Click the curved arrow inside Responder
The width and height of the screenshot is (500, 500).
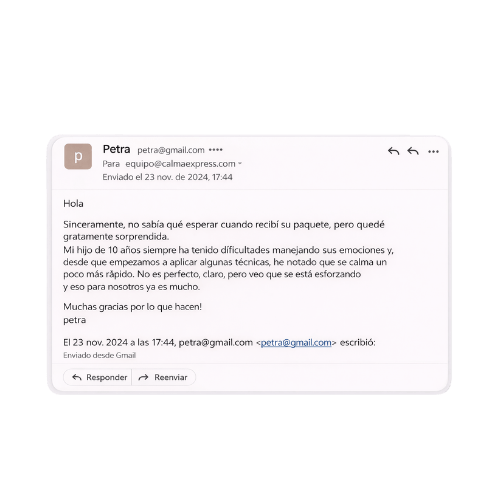click(77, 377)
